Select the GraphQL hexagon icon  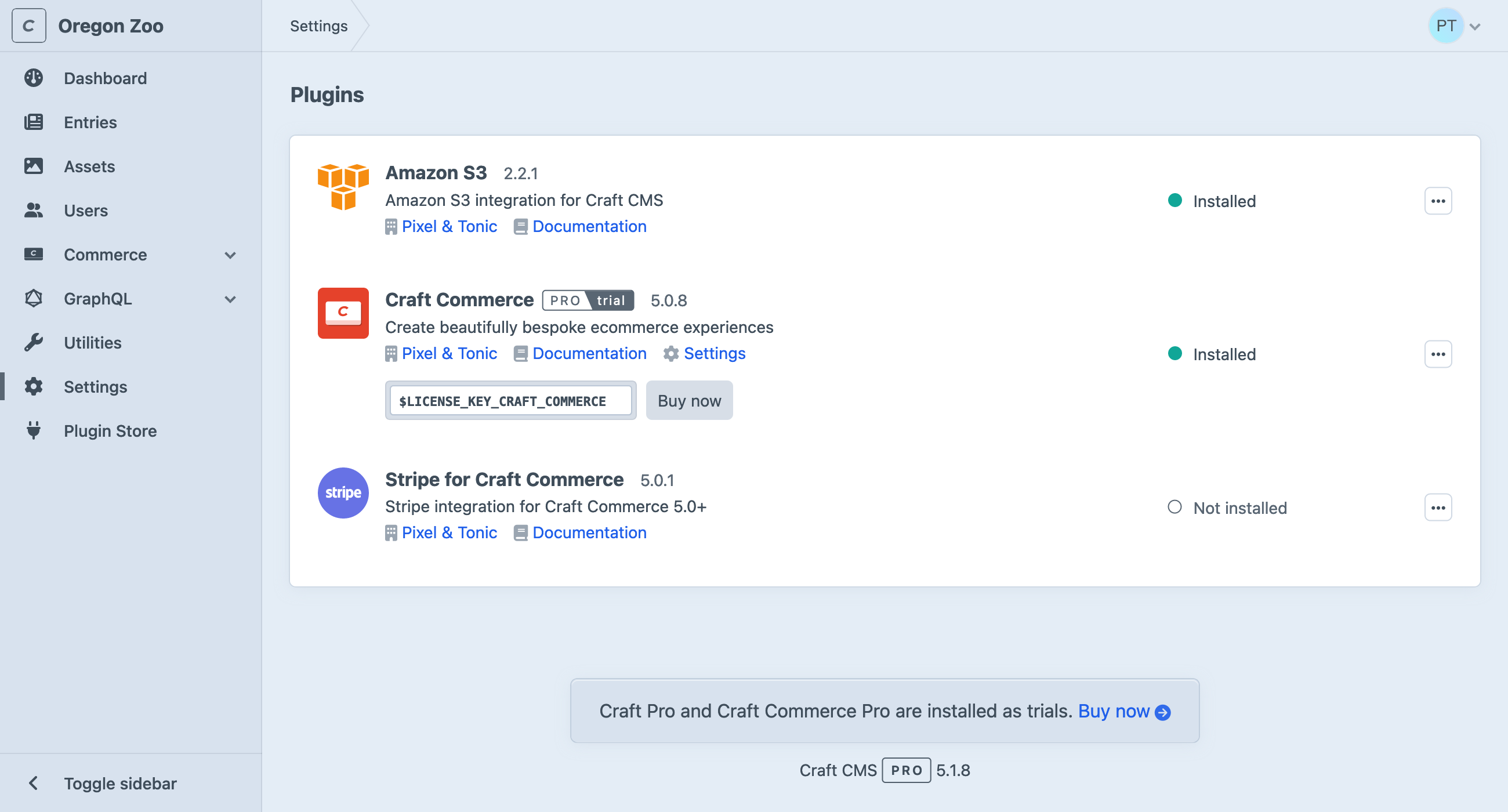click(x=34, y=299)
